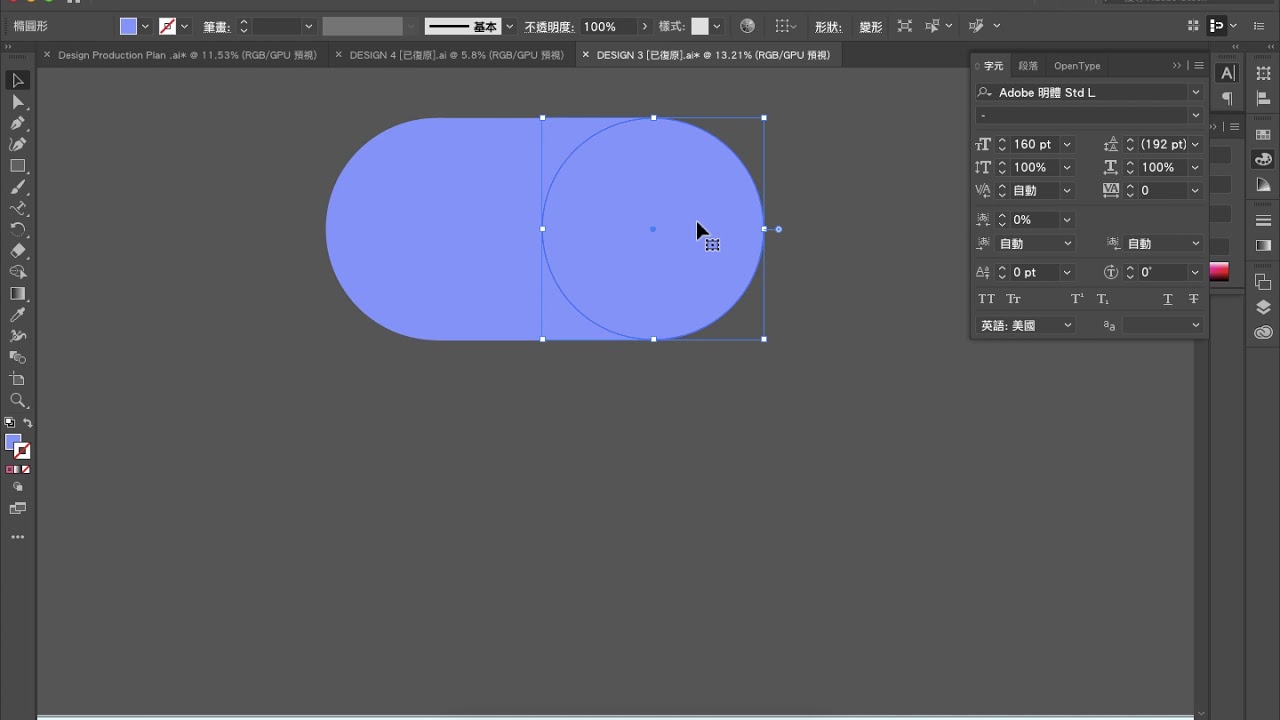This screenshot has height=720, width=1280.
Task: Click the Recolor Artwork wheel icon
Action: click(747, 27)
